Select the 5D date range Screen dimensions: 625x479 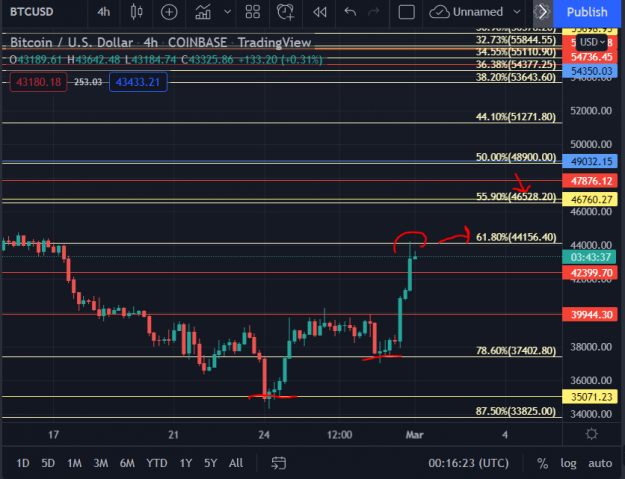(x=48, y=463)
